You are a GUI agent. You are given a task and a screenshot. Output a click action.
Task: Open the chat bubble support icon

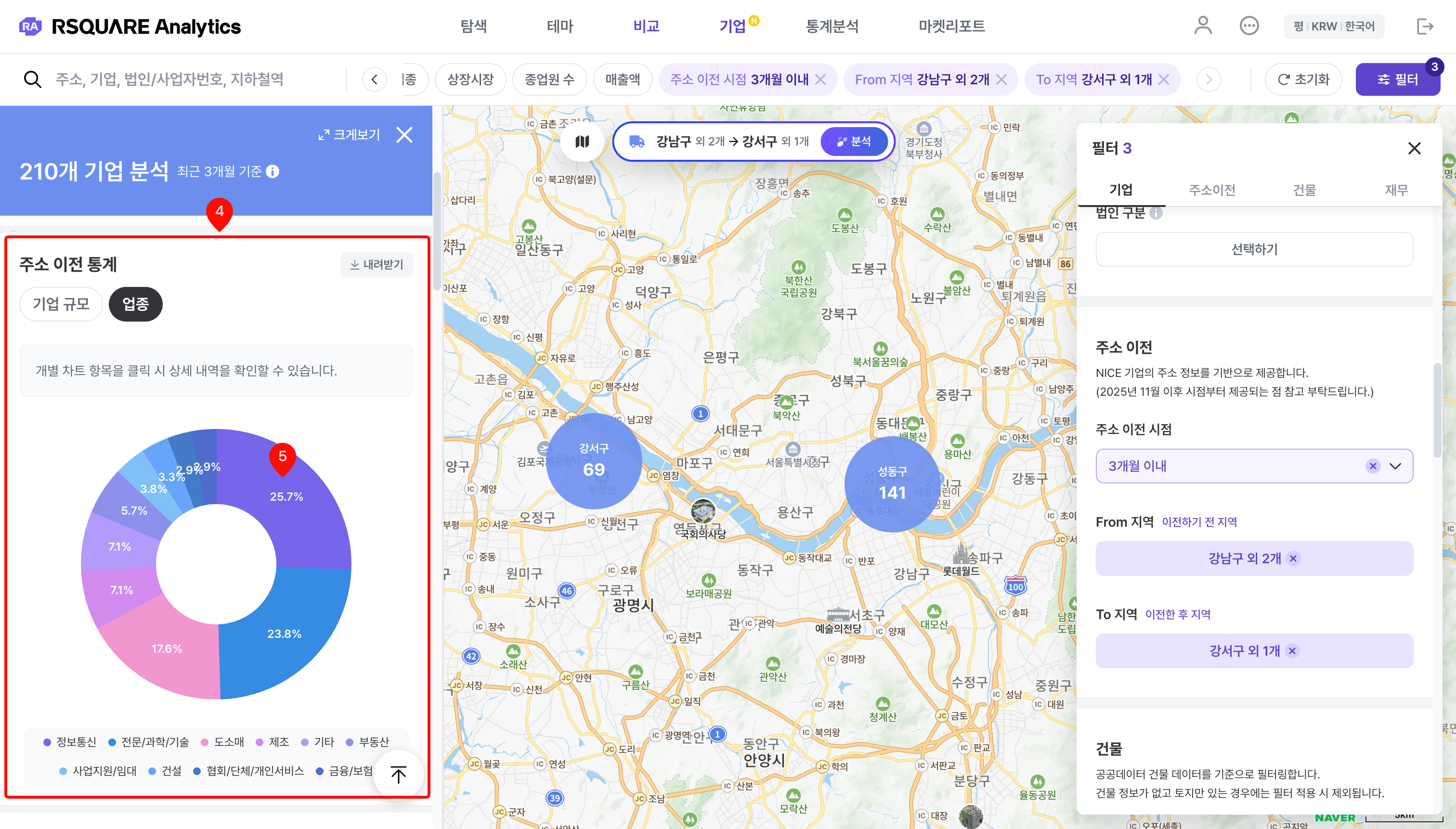point(1249,26)
